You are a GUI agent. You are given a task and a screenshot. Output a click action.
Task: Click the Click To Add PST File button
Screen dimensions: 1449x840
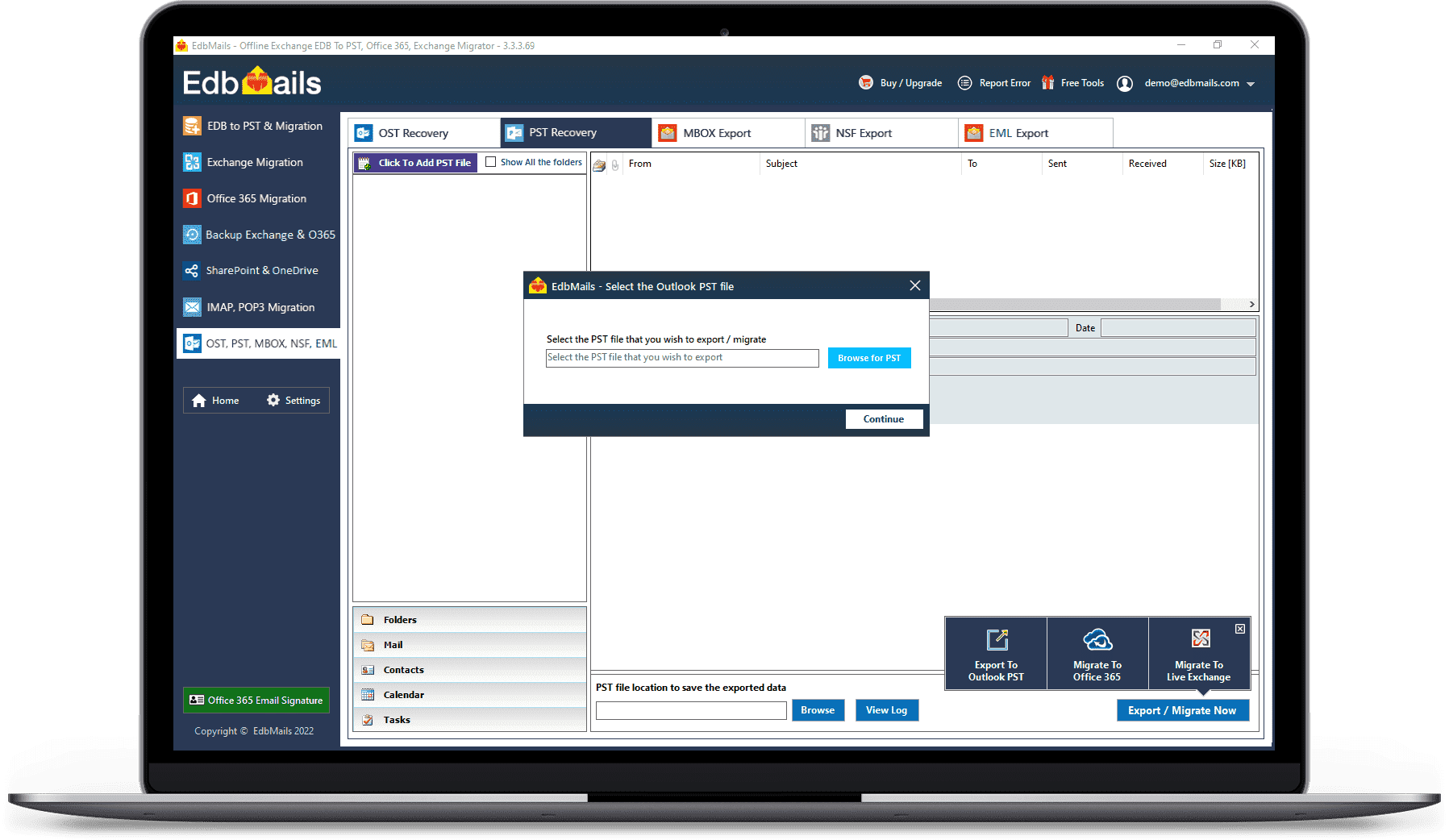416,163
